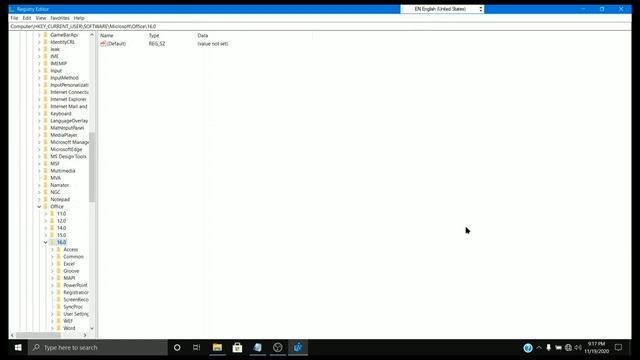Select the MAPI folder icon
Image resolution: width=640 pixels, height=360 pixels.
[x=59, y=278]
